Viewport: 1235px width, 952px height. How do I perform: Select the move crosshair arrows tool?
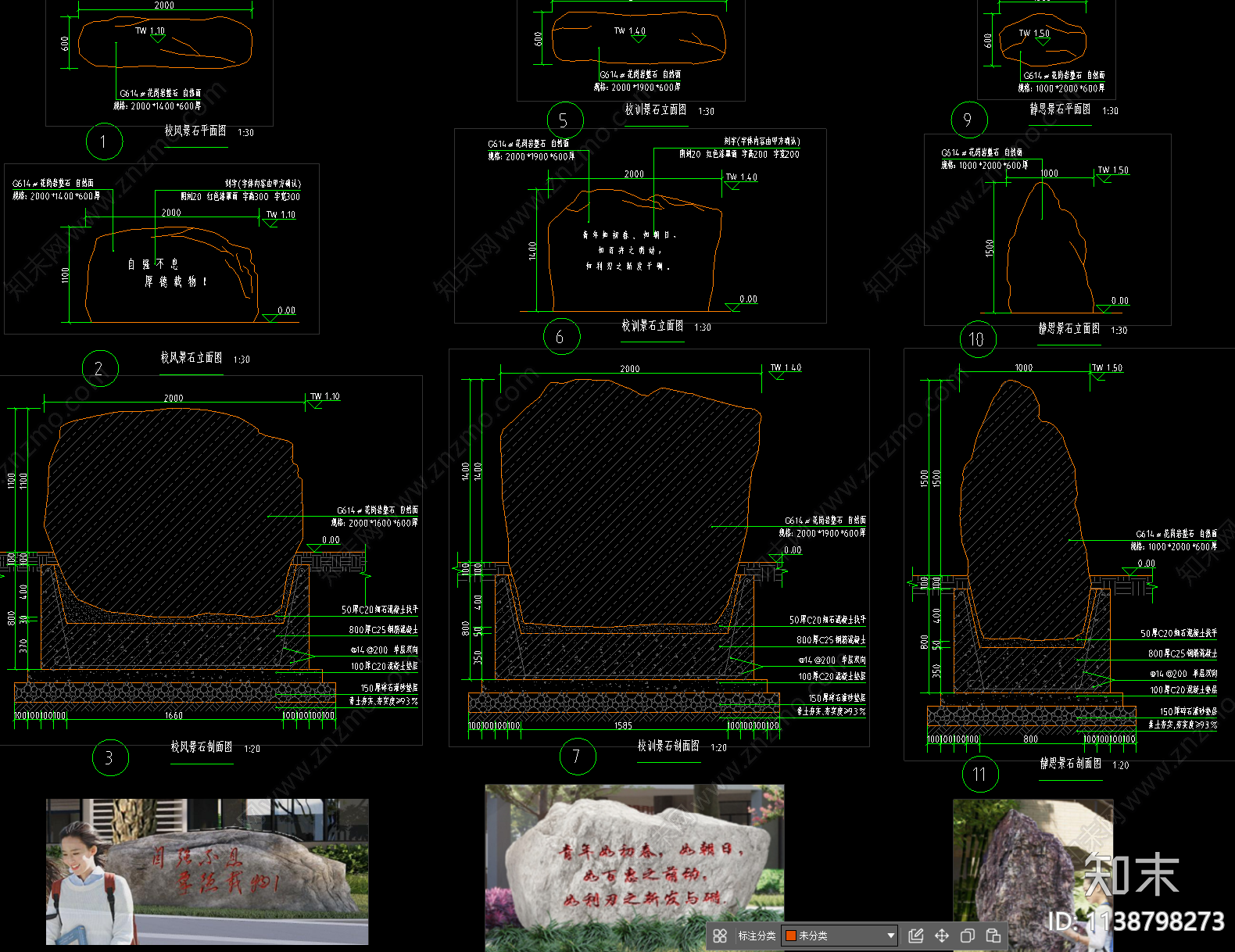pos(942,936)
